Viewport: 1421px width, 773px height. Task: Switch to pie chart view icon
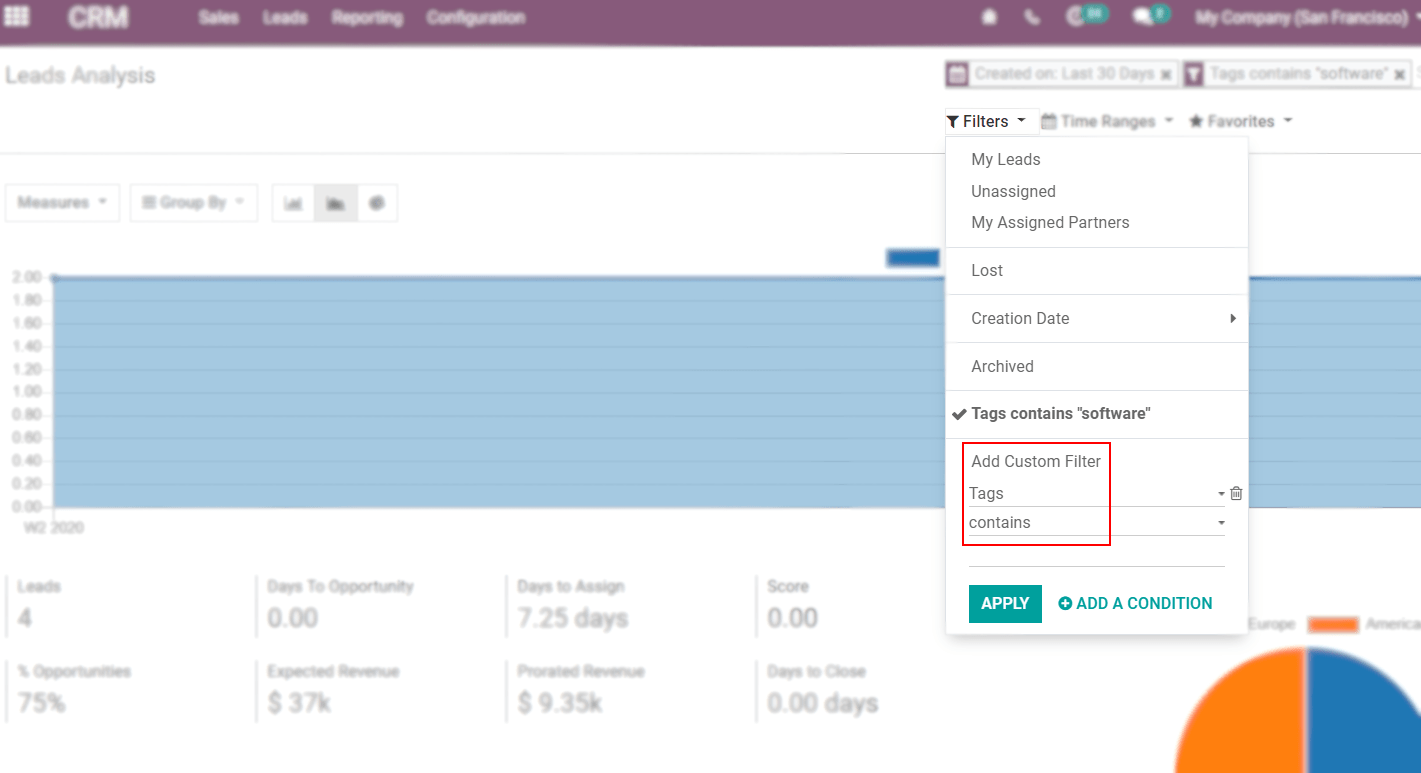pyautogui.click(x=377, y=203)
